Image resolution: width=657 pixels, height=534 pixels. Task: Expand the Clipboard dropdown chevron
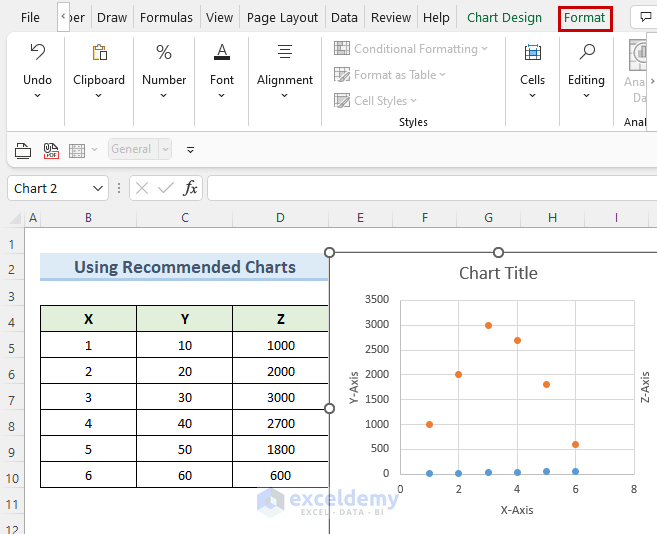pyautogui.click(x=98, y=96)
